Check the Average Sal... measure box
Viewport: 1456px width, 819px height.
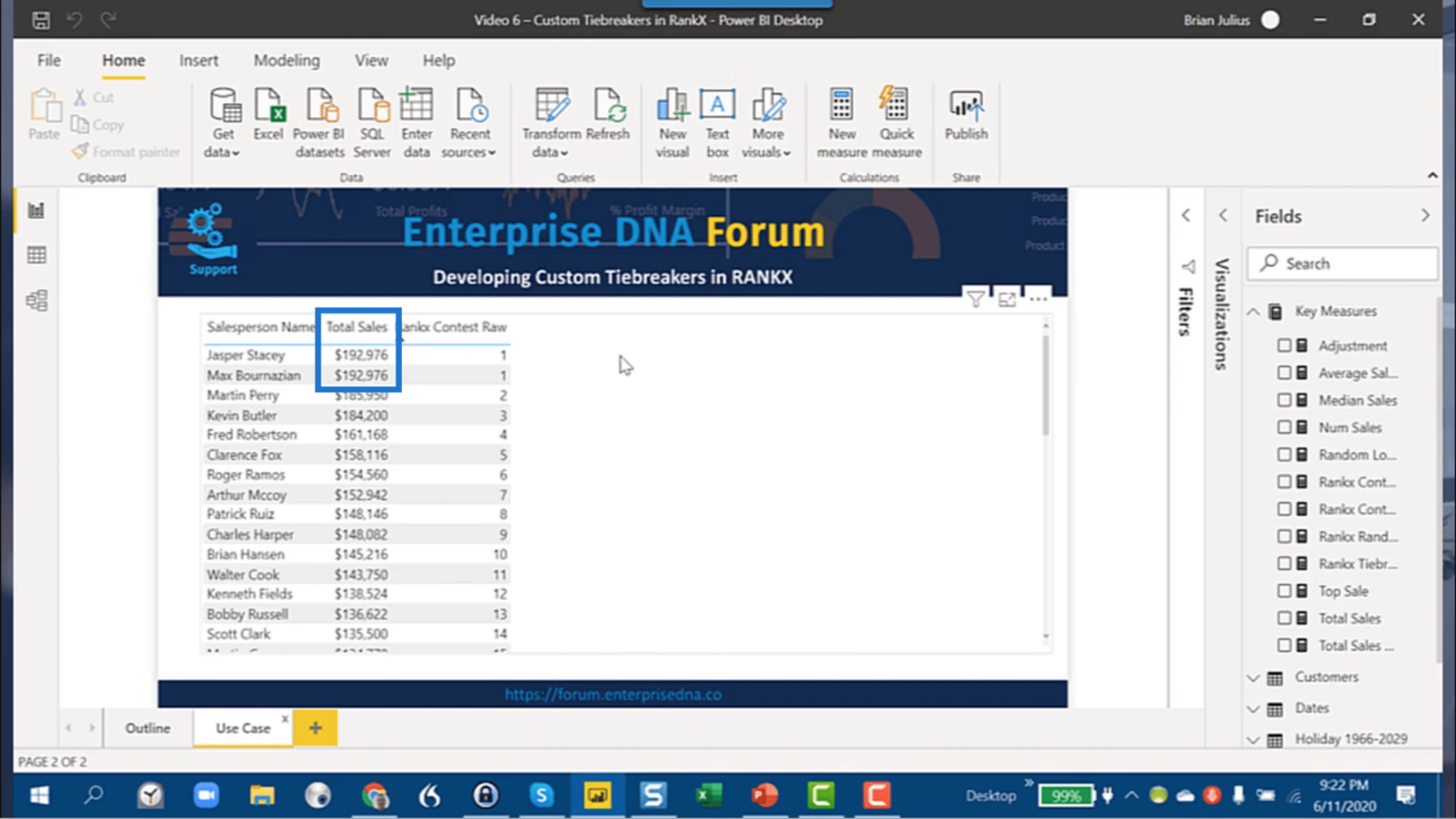1284,373
